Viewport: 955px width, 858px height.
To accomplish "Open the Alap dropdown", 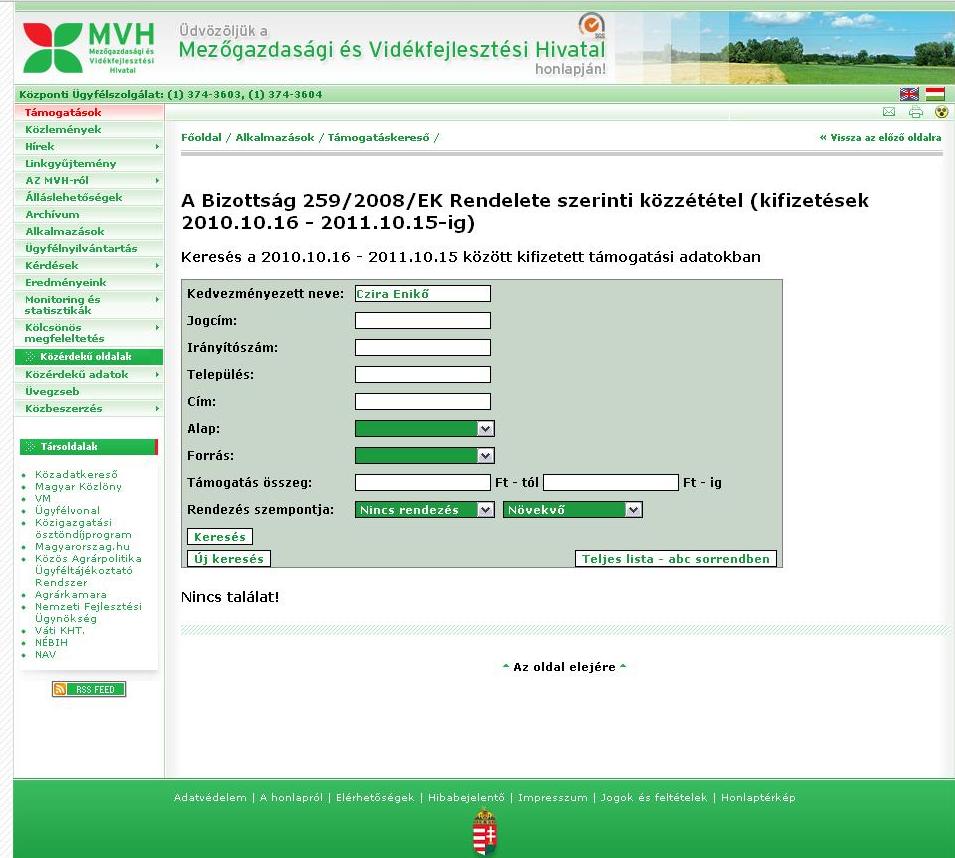I will pyautogui.click(x=425, y=429).
